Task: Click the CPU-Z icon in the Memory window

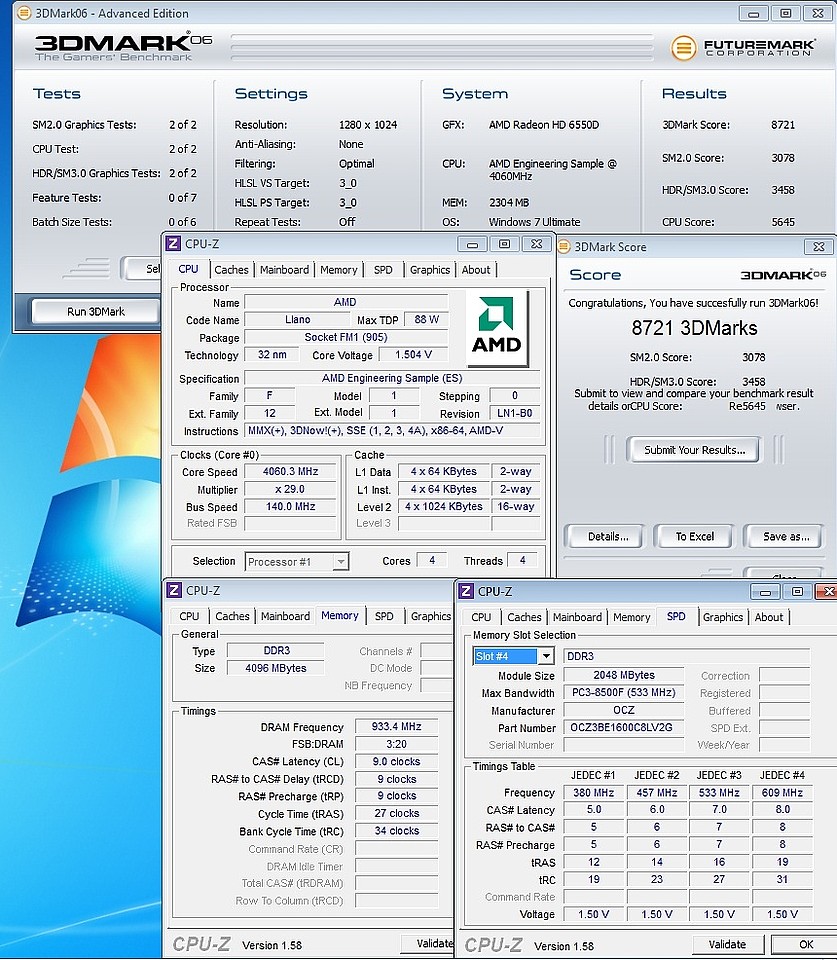Action: click(x=175, y=590)
